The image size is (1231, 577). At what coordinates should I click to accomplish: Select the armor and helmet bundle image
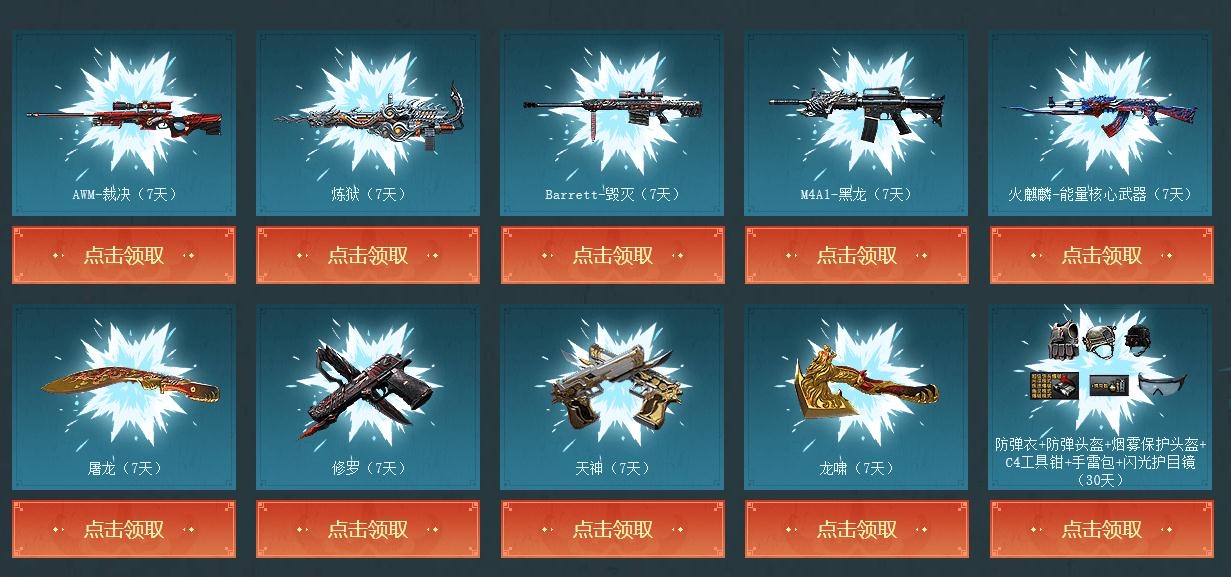pyautogui.click(x=1107, y=363)
